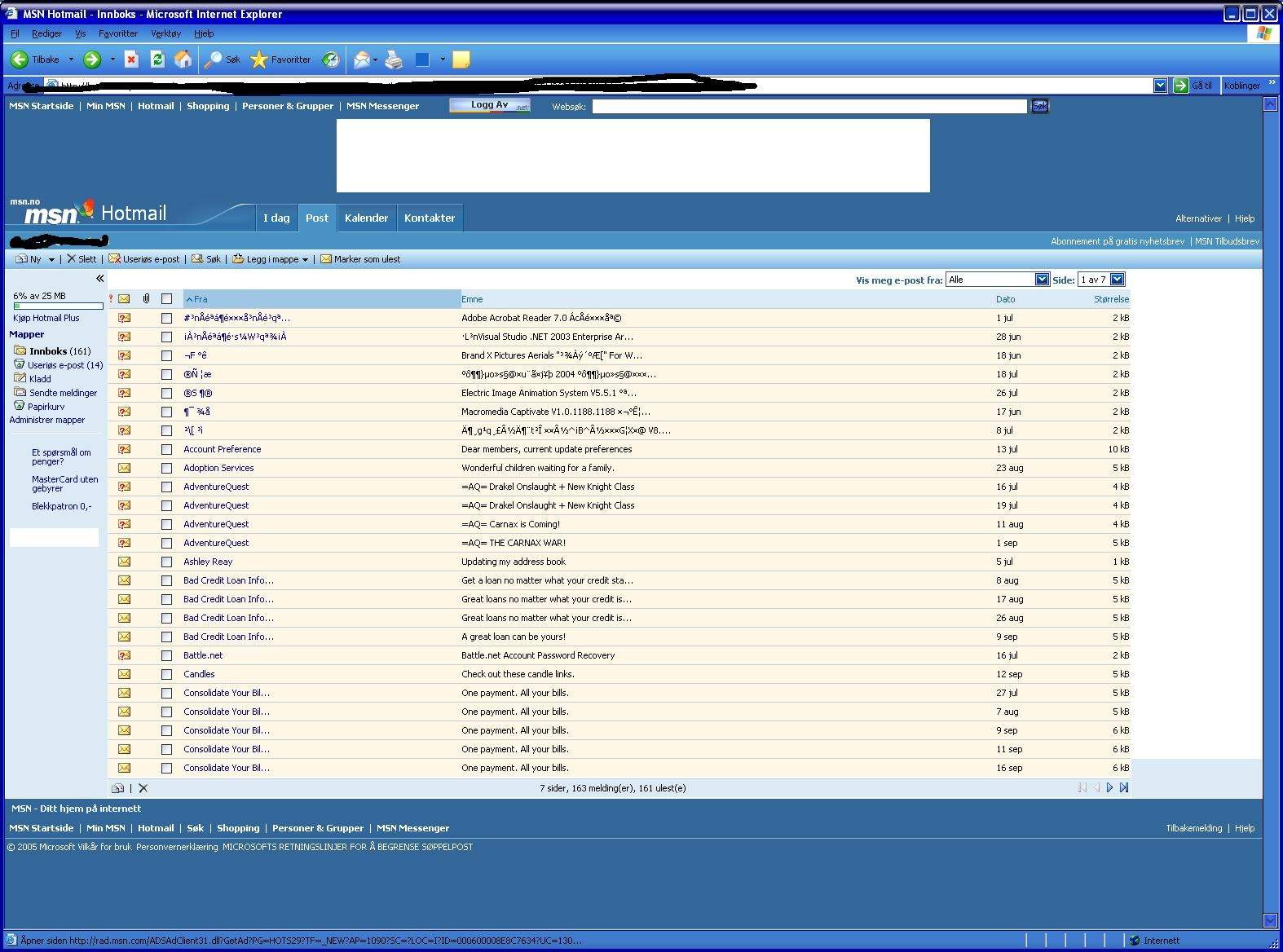
Task: Click the envelope icon for the Candles message
Action: pyautogui.click(x=124, y=674)
